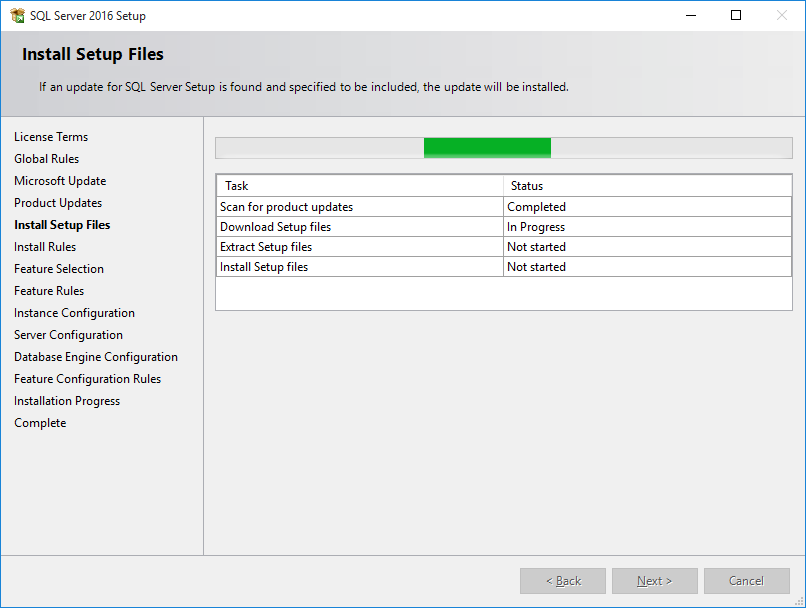Screen dimensions: 806x608
Task: Open the Installation Progress step
Action: (x=66, y=400)
